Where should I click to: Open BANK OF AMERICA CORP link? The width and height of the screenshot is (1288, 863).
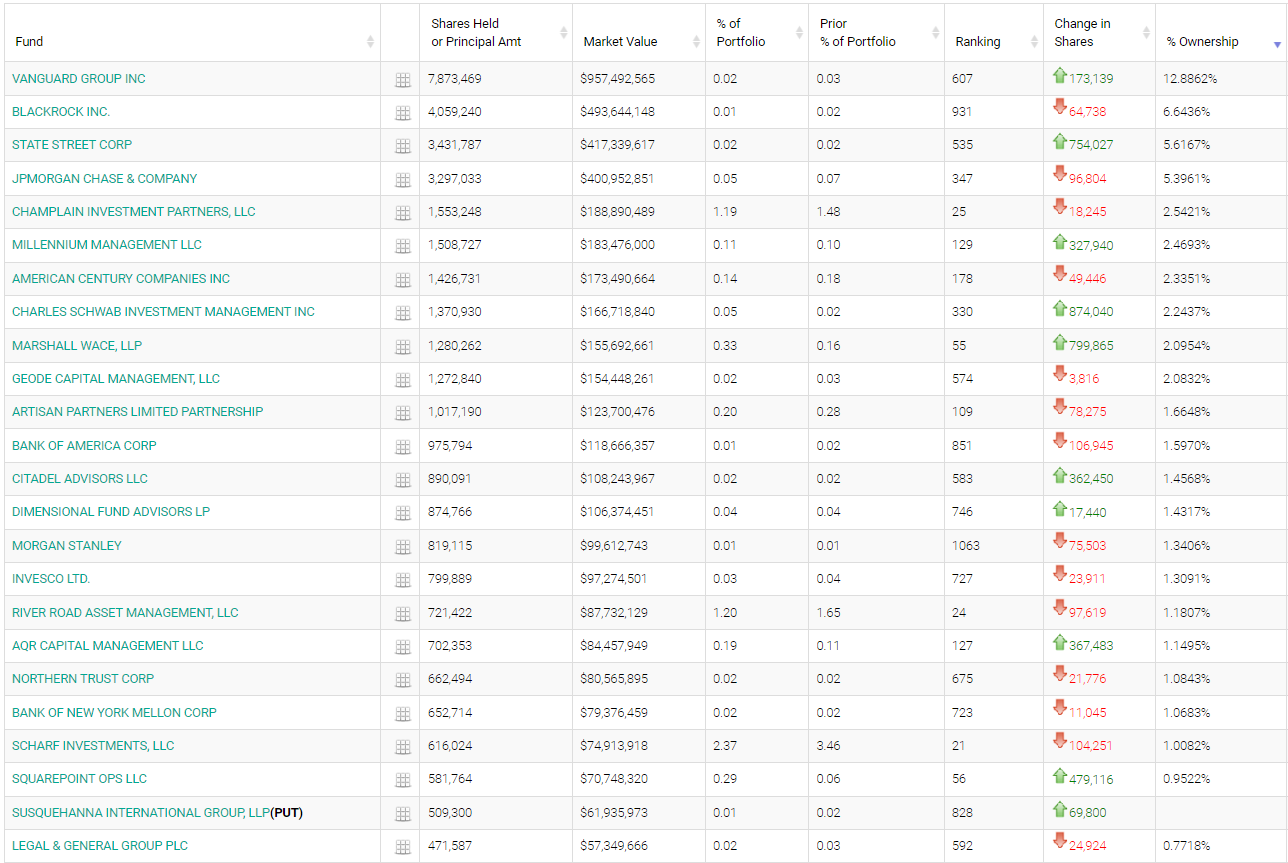coord(84,446)
